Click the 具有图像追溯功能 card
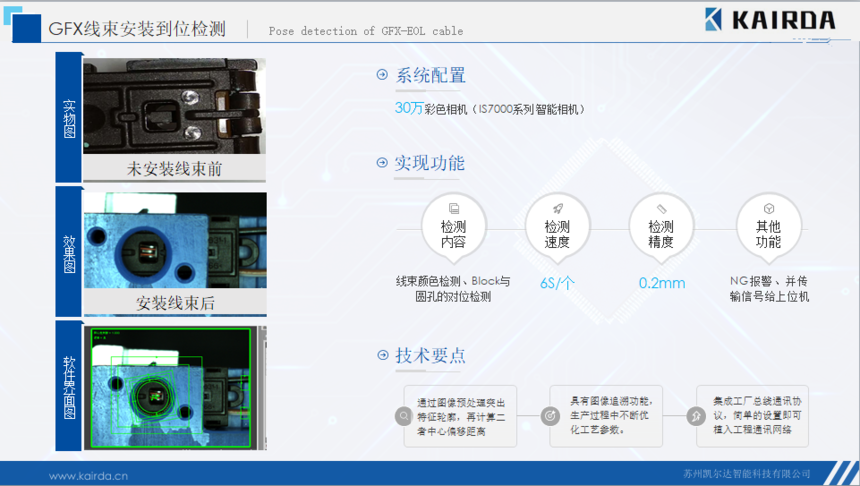The image size is (860, 486). click(x=606, y=416)
